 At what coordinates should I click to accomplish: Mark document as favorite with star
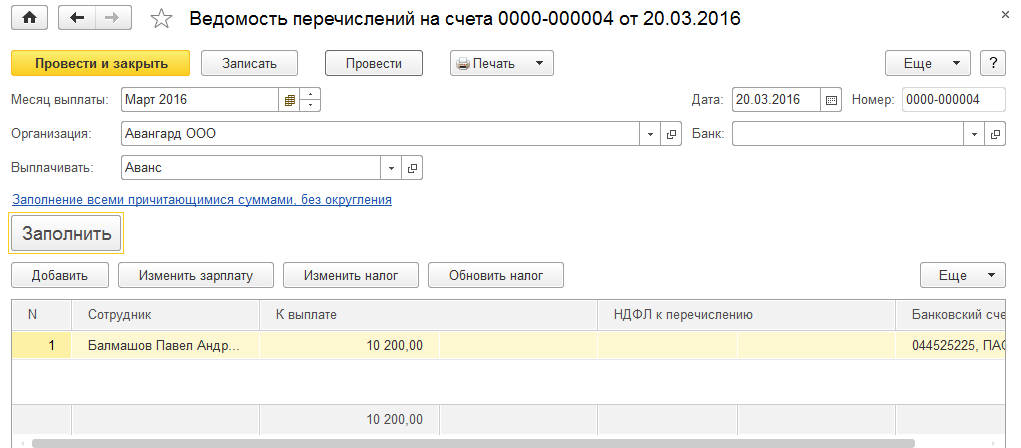point(161,19)
